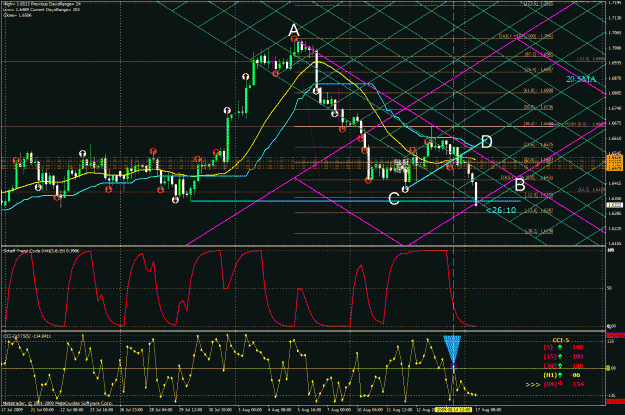
Task: Click the green up arrow beside (H1)
Action: click(560, 375)
